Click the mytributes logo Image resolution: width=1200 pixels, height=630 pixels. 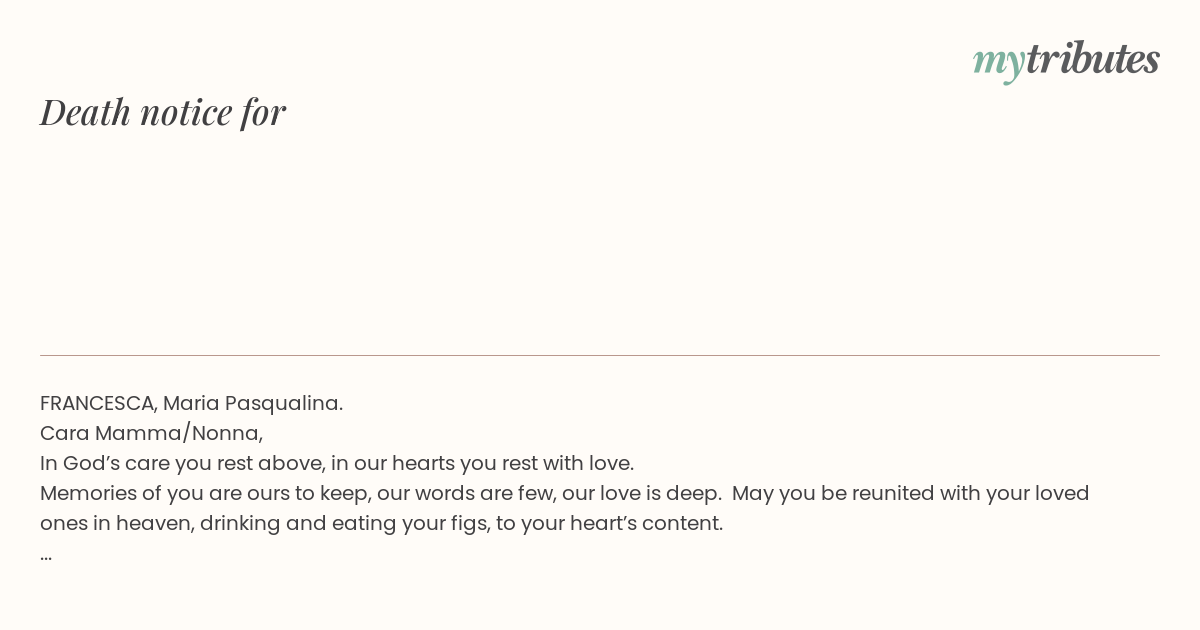pyautogui.click(x=1066, y=60)
